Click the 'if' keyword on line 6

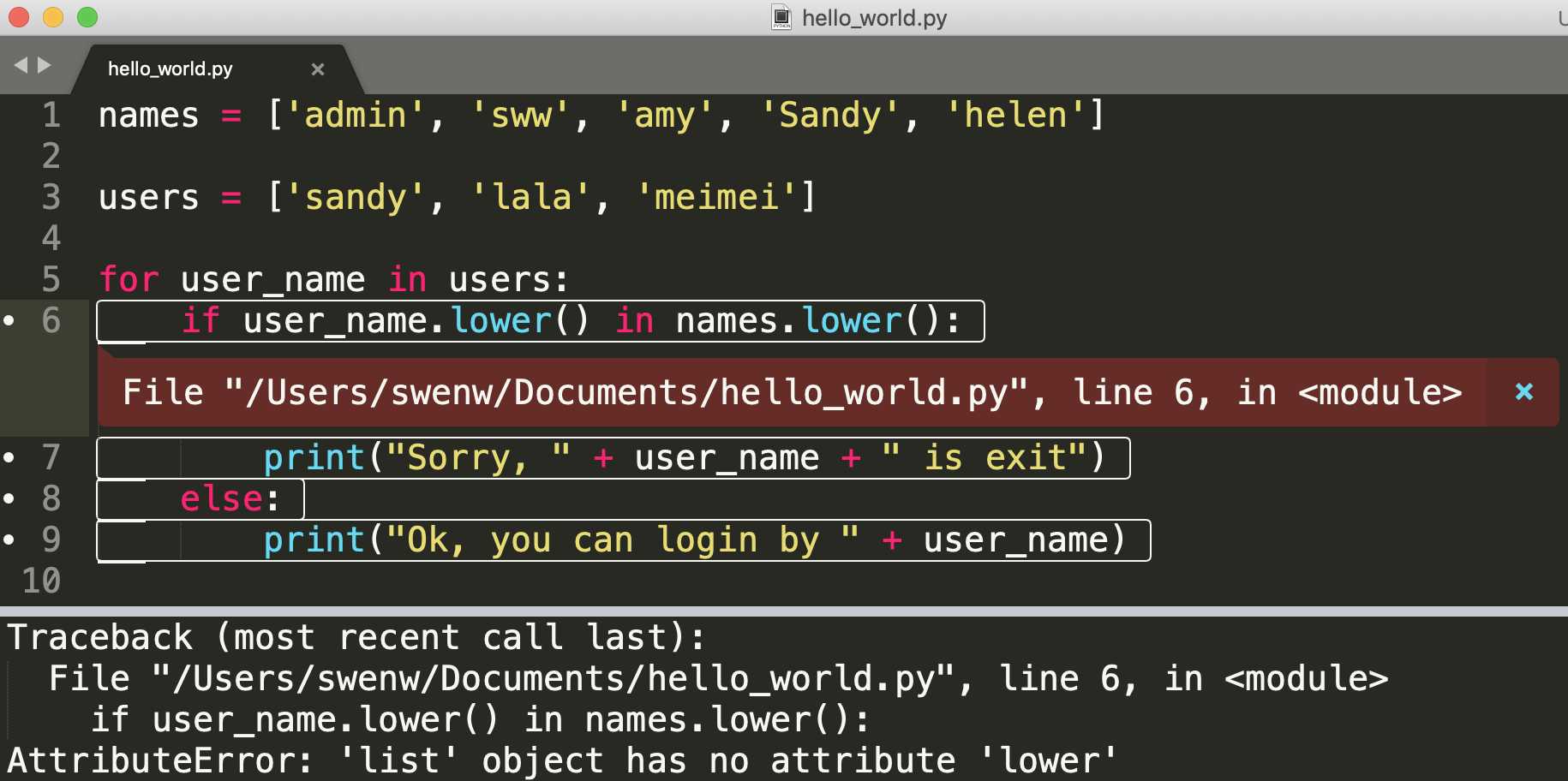point(201,320)
